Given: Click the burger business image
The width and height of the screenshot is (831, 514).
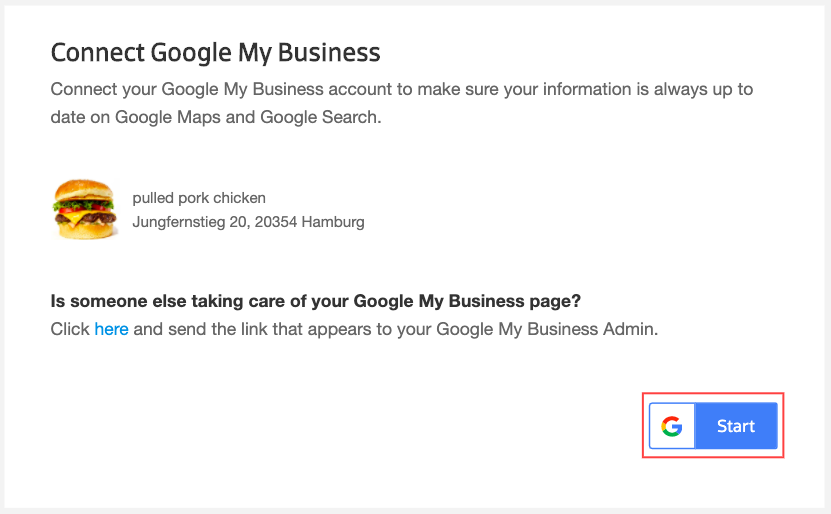Looking at the screenshot, I should (83, 210).
